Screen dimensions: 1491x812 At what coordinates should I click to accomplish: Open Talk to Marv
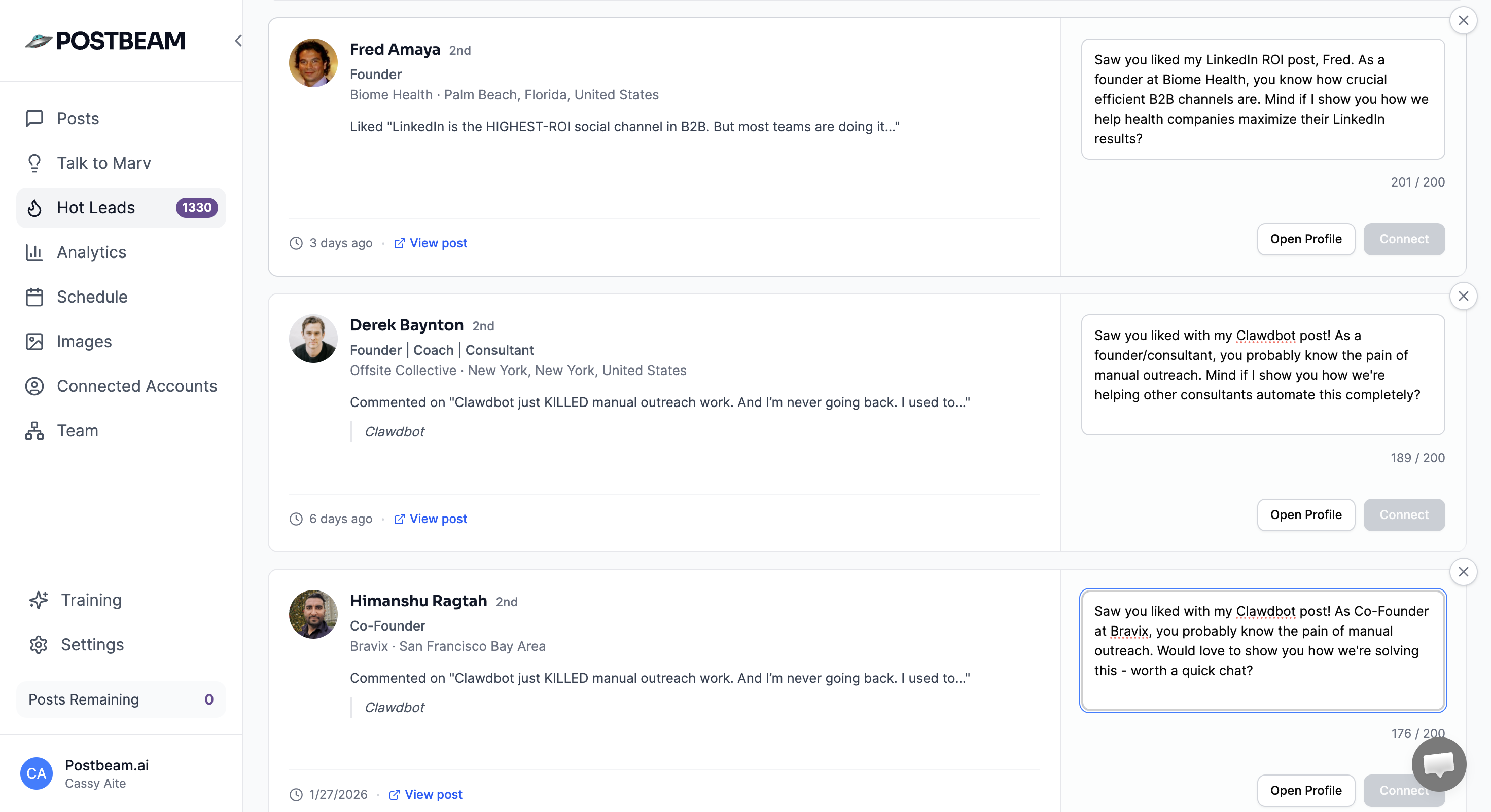click(x=103, y=163)
